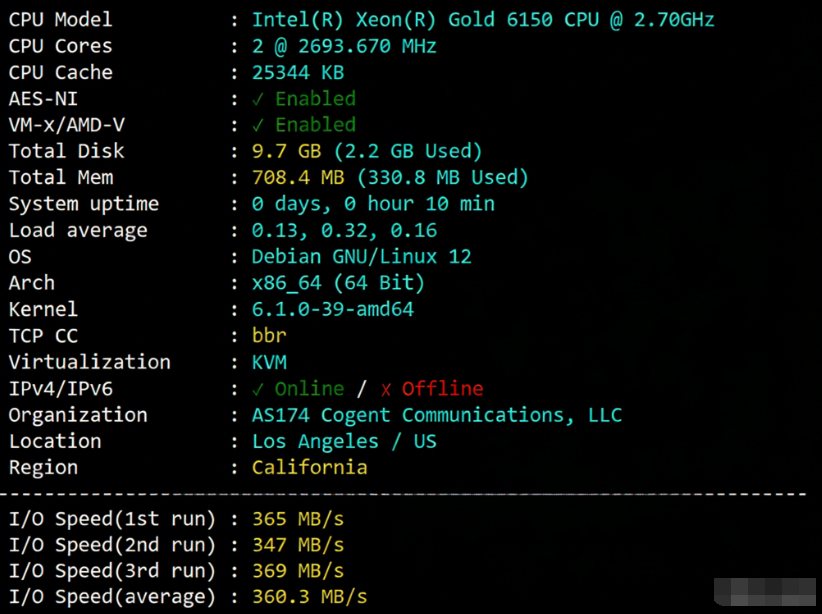The height and width of the screenshot is (614, 822).
Task: Click the TCP CC value bbr
Action: [269, 336]
